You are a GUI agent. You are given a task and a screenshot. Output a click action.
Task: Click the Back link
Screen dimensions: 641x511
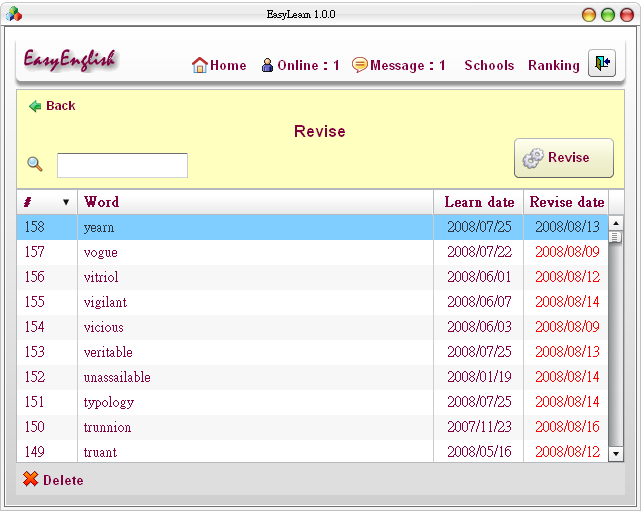61,106
